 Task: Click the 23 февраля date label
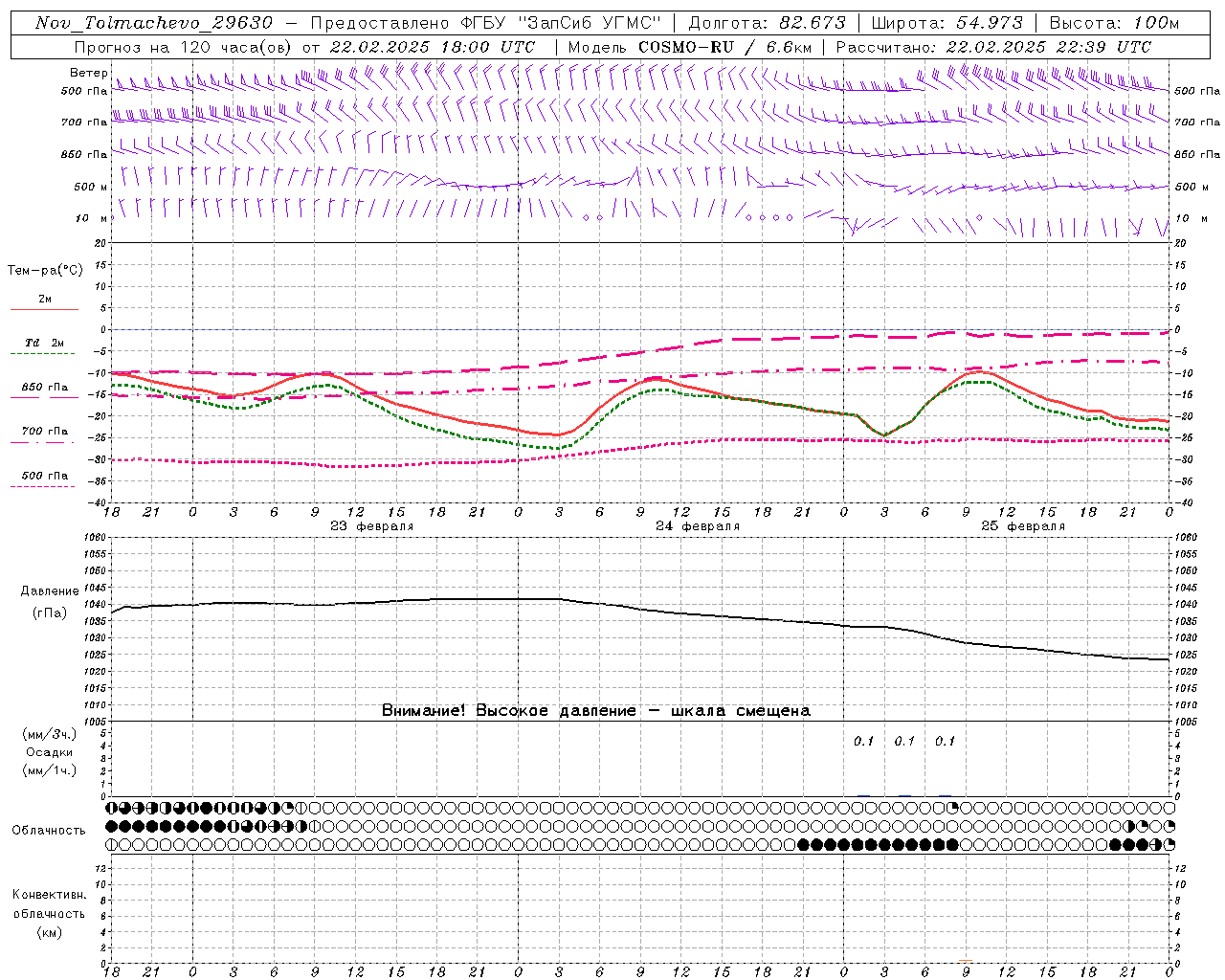click(x=372, y=526)
